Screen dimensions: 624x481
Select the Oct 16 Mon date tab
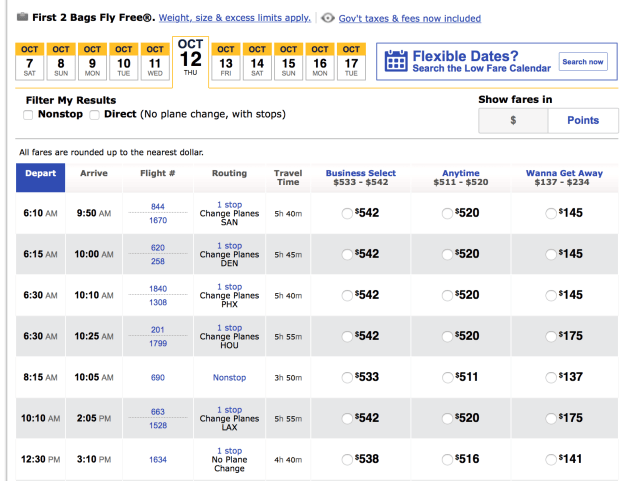[320, 61]
